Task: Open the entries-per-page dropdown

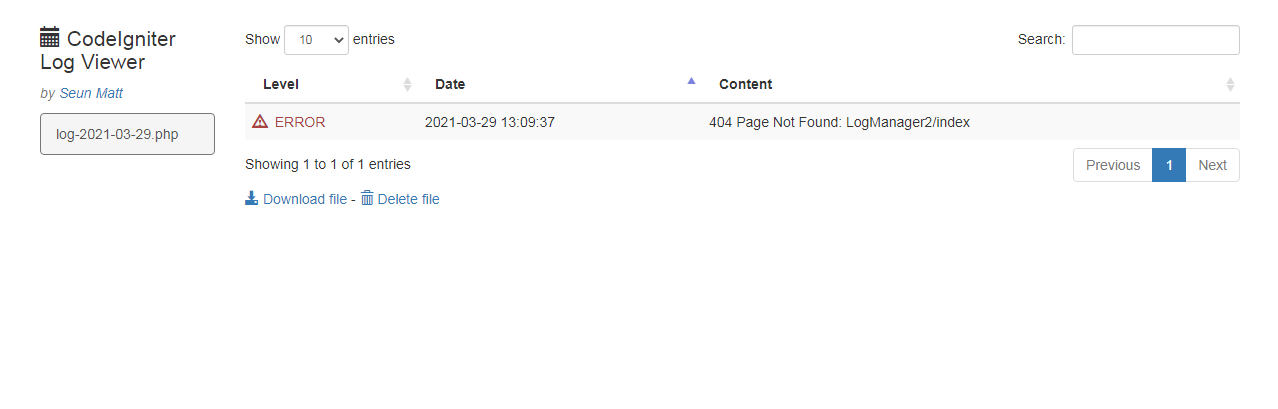Action: click(316, 40)
